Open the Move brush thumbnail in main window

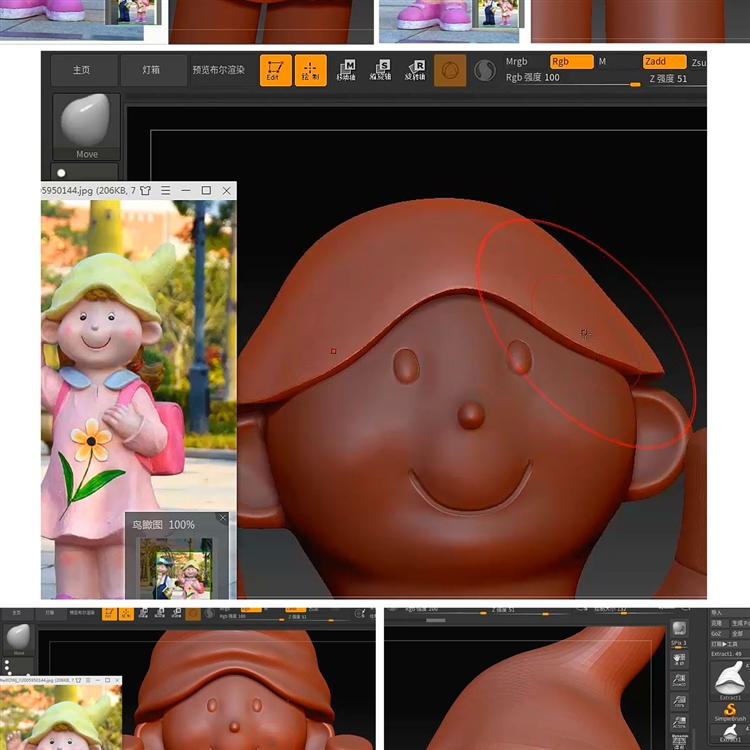click(x=86, y=126)
